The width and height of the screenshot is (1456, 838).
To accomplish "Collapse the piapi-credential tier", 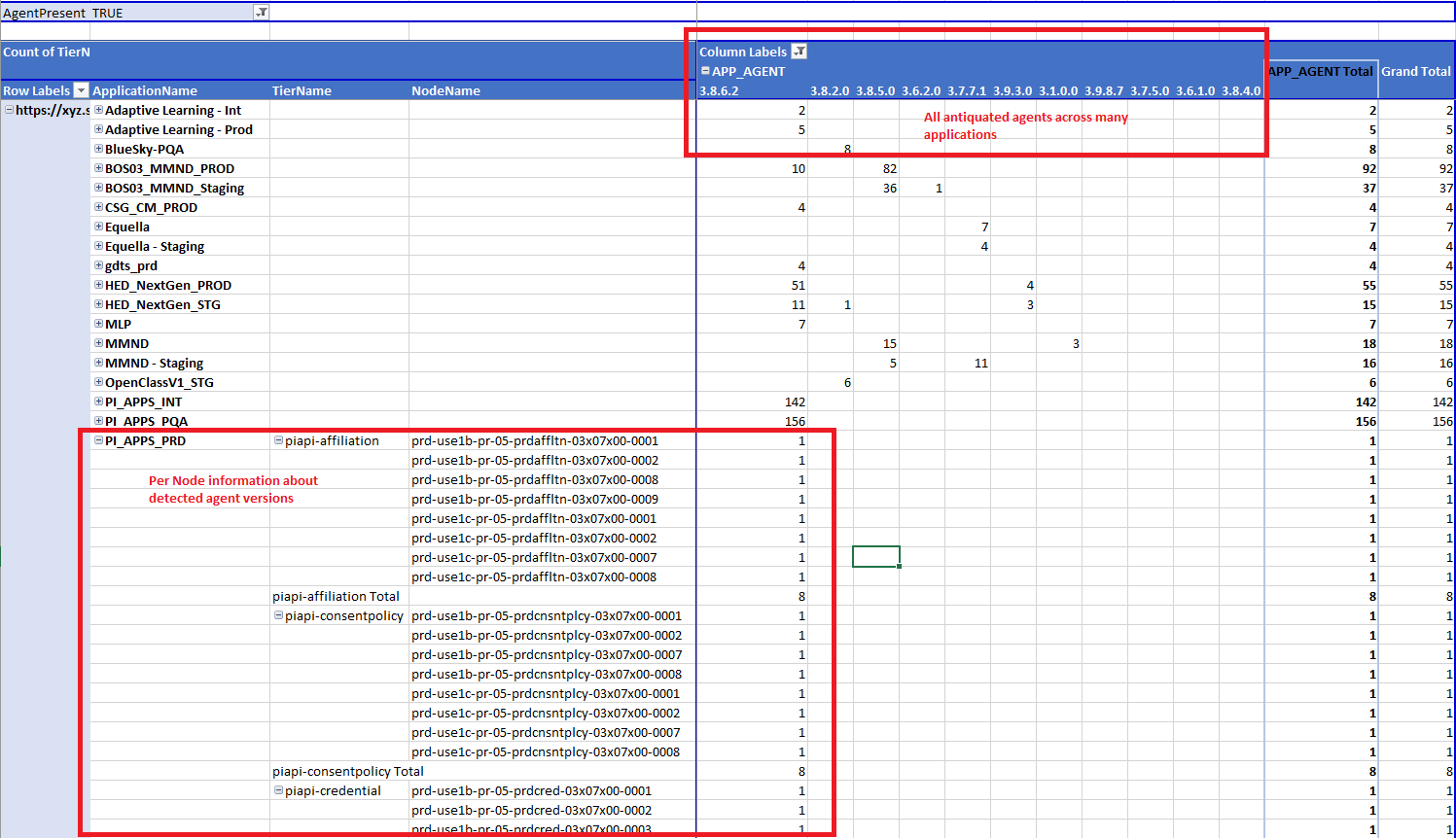I will point(278,790).
